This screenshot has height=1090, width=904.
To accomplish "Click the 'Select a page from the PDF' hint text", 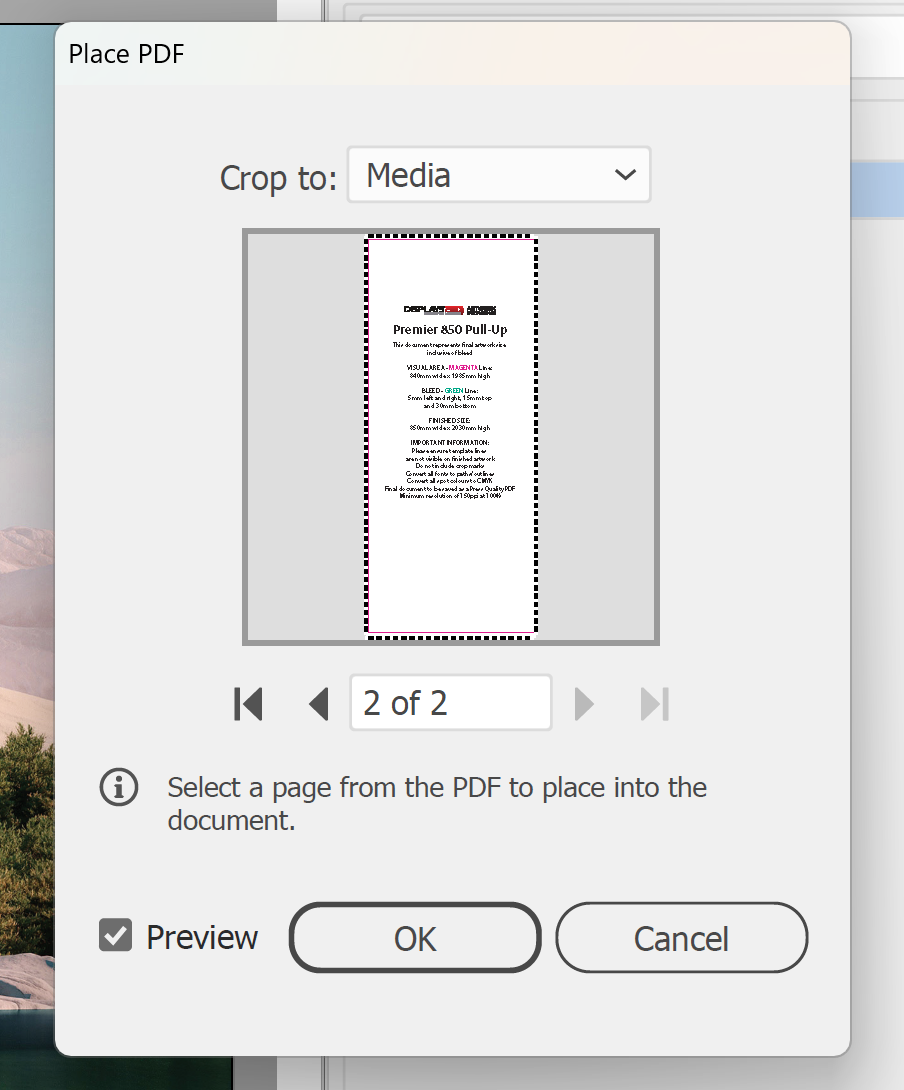I will (437, 804).
